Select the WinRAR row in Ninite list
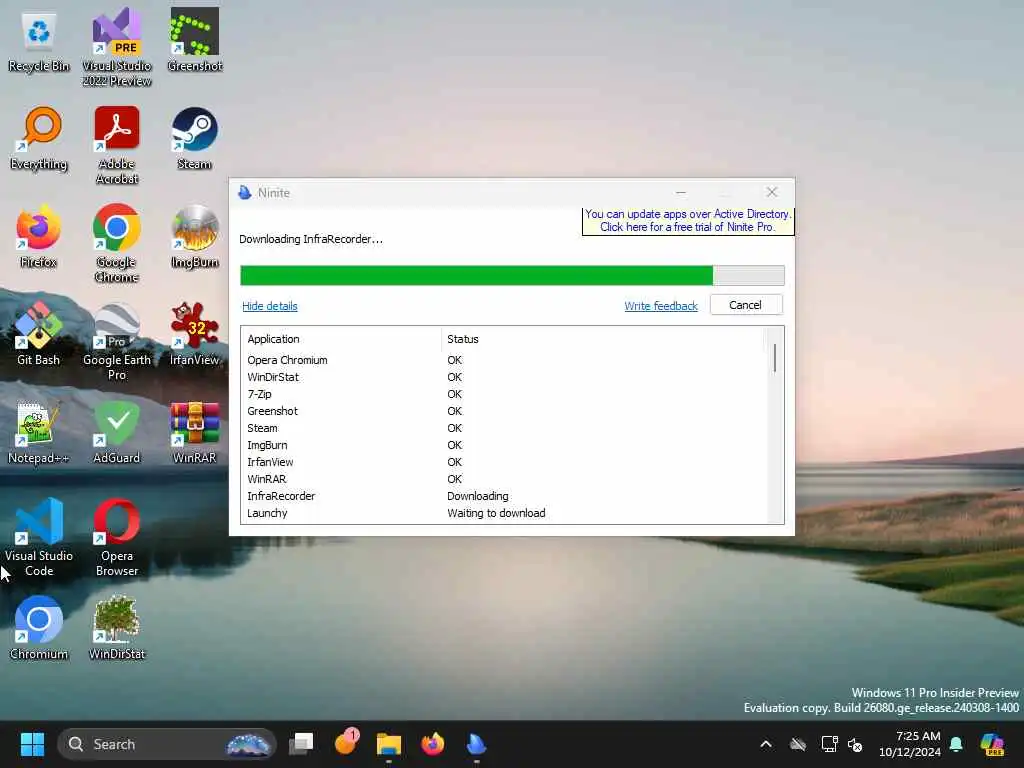 [503, 479]
